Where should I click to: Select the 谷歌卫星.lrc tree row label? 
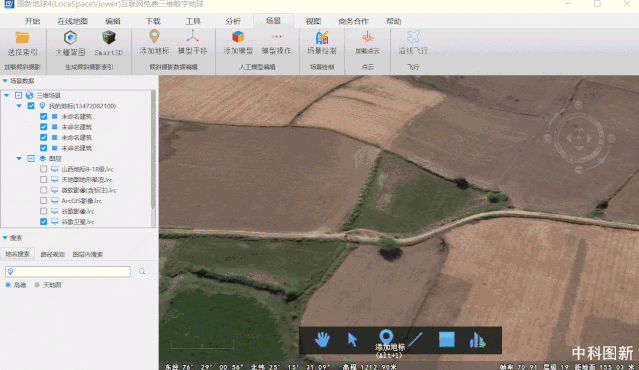[x=78, y=222]
